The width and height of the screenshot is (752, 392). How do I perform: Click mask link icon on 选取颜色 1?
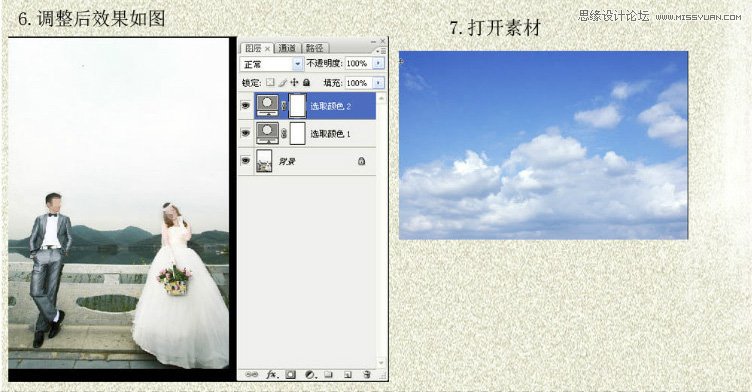[x=283, y=134]
